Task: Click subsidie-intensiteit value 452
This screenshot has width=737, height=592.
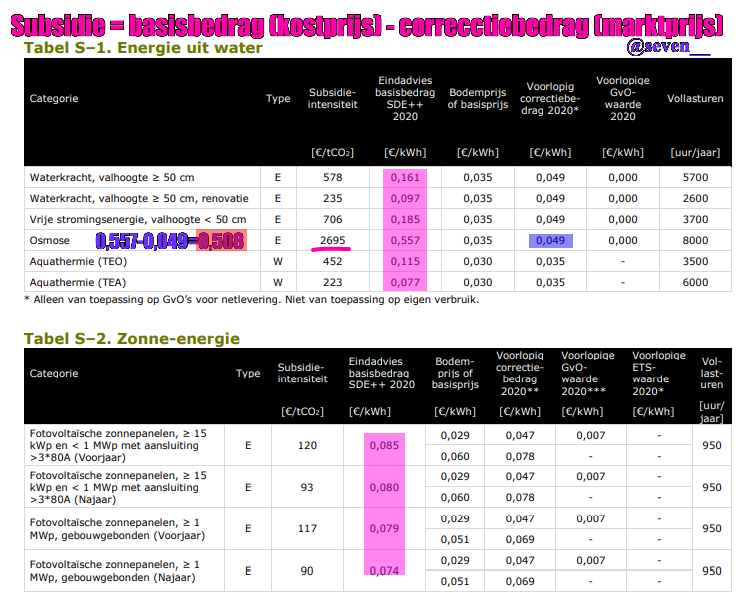Action: pyautogui.click(x=332, y=261)
